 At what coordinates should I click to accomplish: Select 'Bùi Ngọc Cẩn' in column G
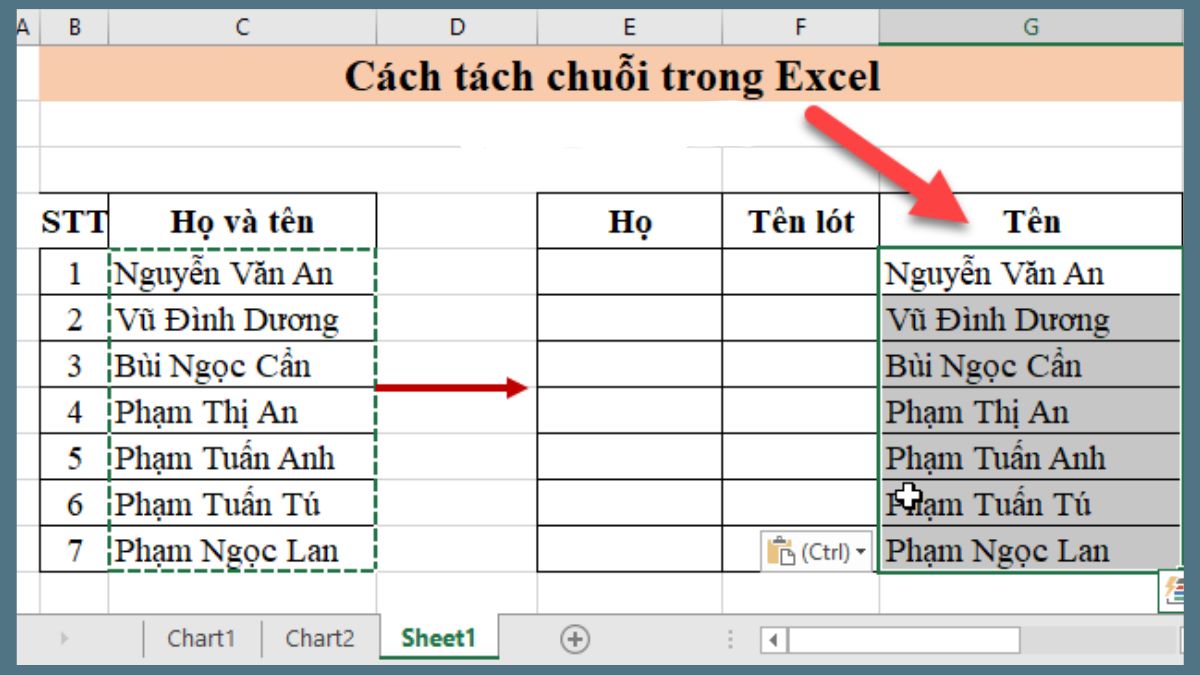(1031, 365)
